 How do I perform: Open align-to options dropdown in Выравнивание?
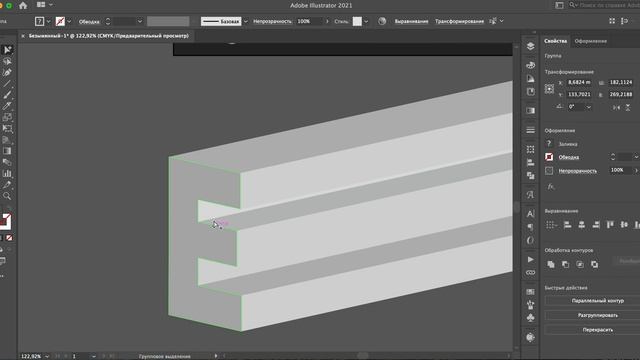(551, 225)
